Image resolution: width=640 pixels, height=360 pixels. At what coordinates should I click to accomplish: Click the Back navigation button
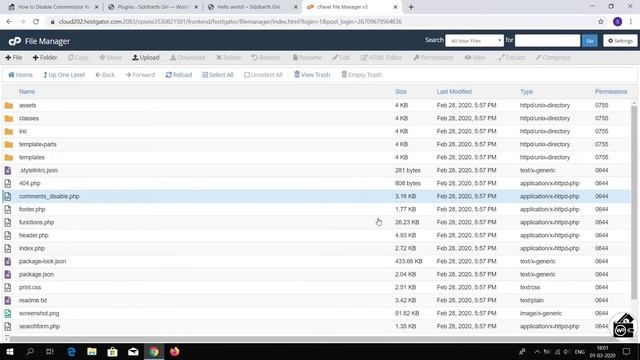pos(105,75)
